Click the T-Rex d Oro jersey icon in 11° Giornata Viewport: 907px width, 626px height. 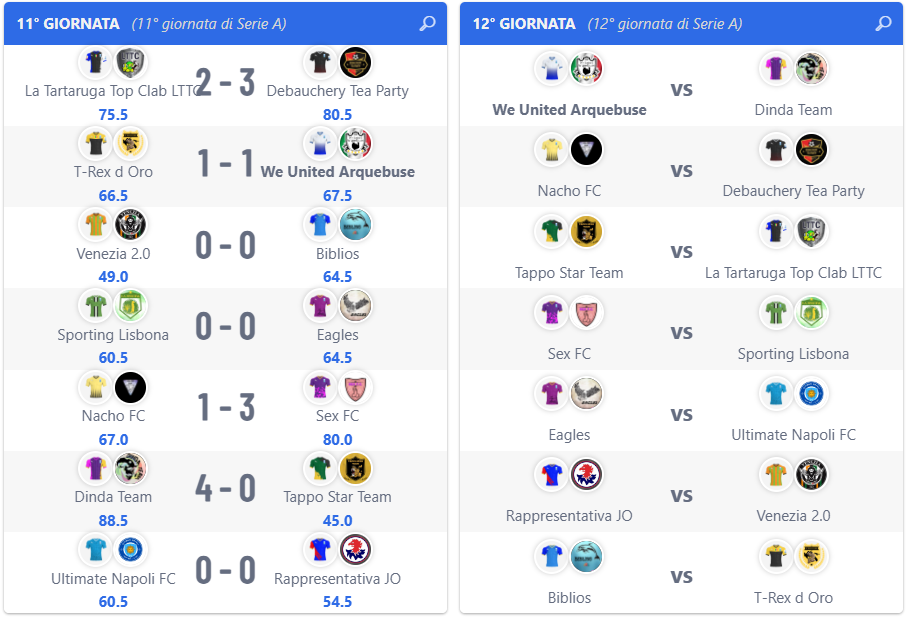[95, 144]
